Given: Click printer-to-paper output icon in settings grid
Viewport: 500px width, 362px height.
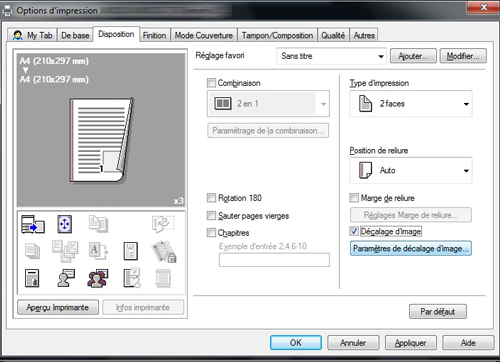Looking at the screenshot, I should click(33, 224).
